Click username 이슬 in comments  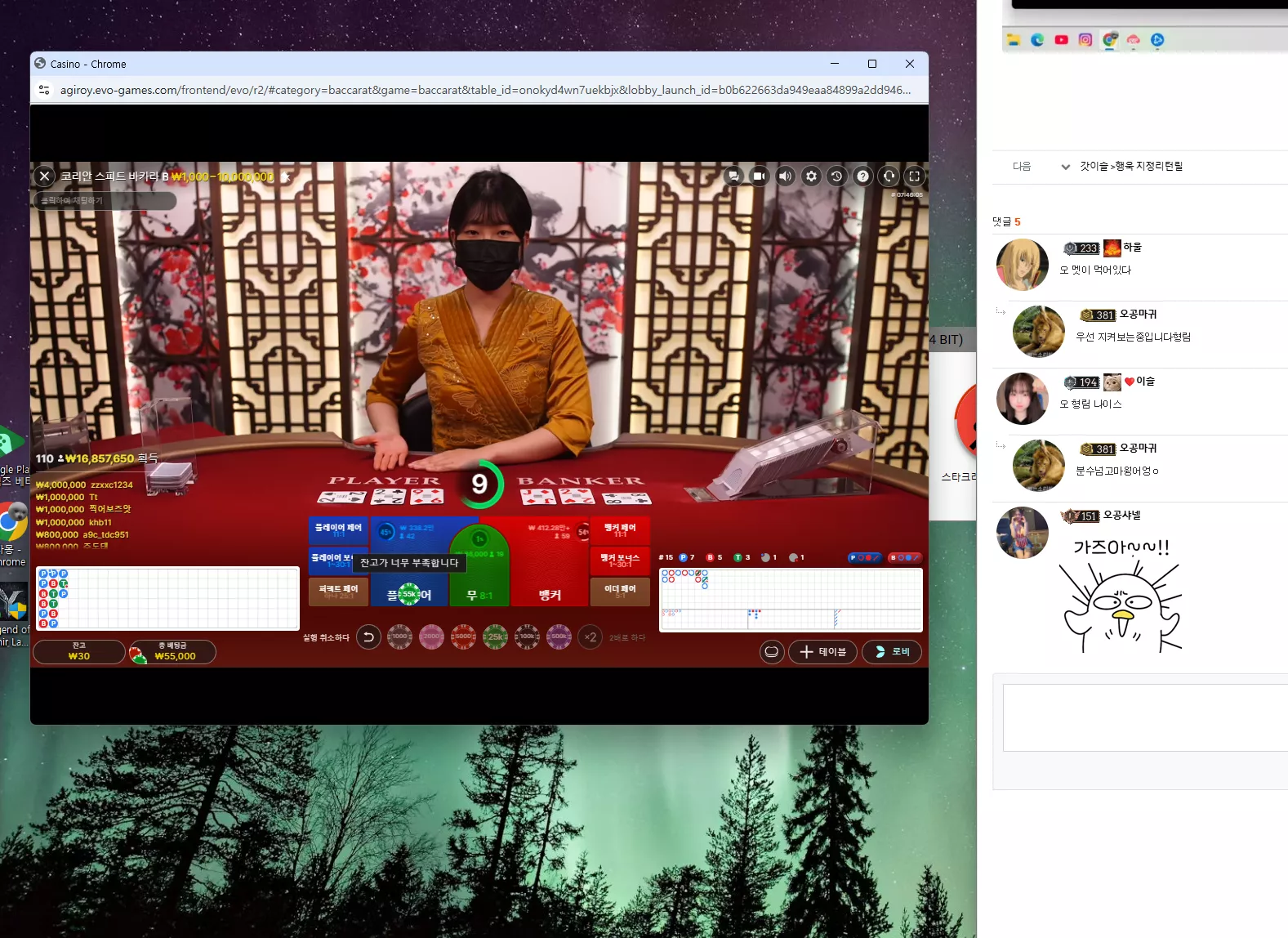1146,382
